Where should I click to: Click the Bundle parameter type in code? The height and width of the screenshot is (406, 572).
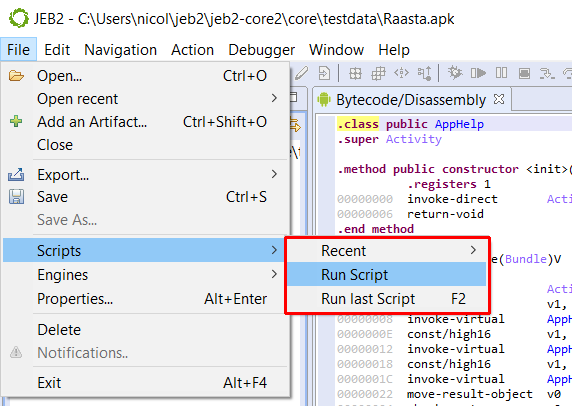(526, 259)
